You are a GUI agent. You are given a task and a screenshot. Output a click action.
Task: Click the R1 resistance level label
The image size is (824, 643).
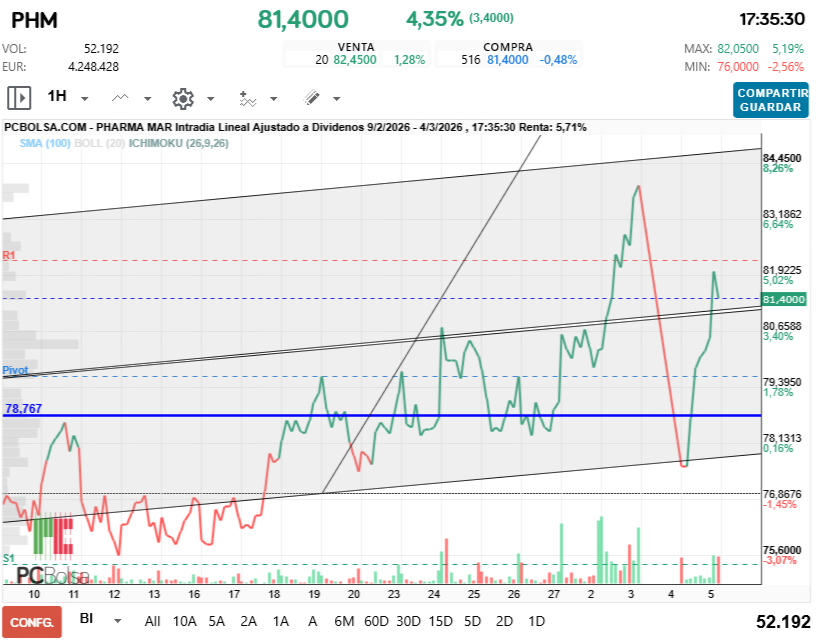[9, 255]
